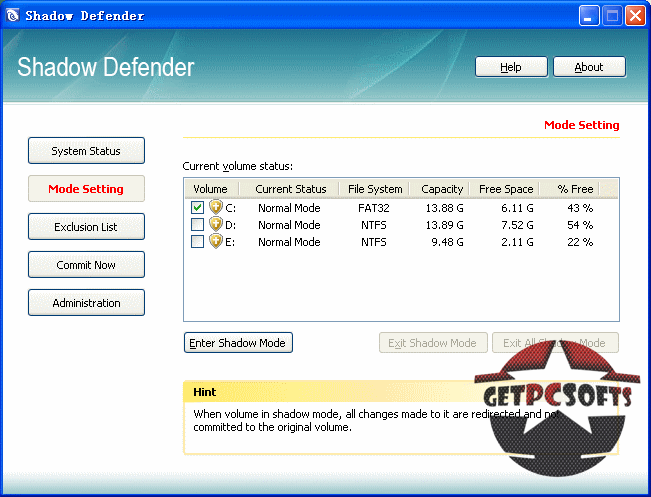Click the 2.11 G free space value
The width and height of the screenshot is (651, 497).
pyautogui.click(x=517, y=242)
